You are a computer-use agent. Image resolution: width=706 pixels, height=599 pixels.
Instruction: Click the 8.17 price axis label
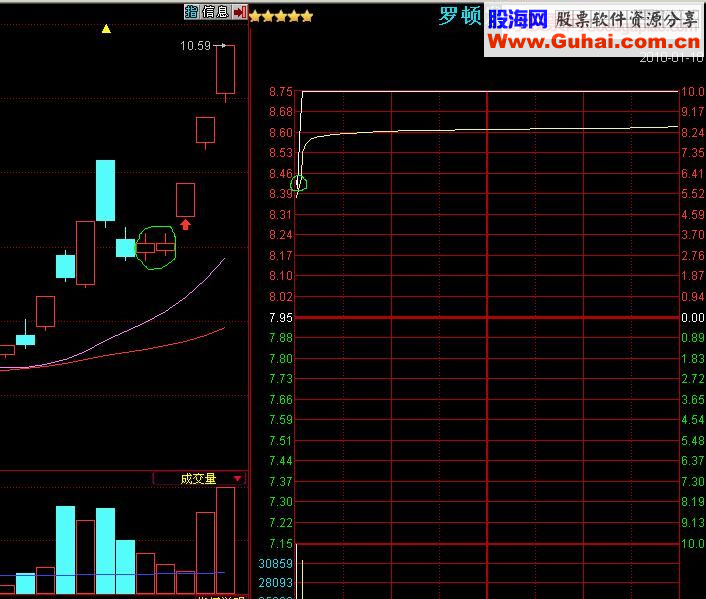281,256
